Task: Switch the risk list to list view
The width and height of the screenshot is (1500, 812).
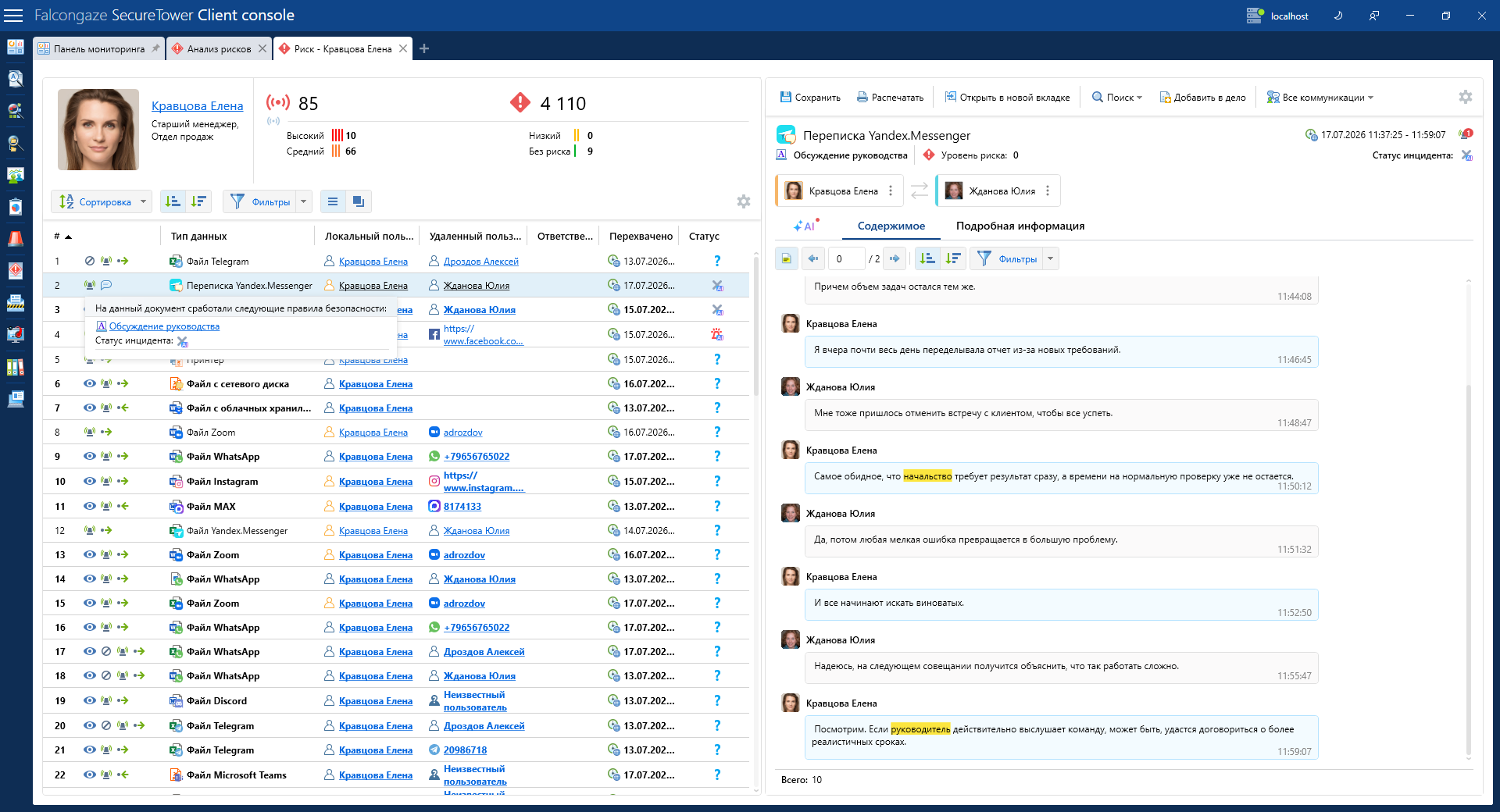Action: 333,201
